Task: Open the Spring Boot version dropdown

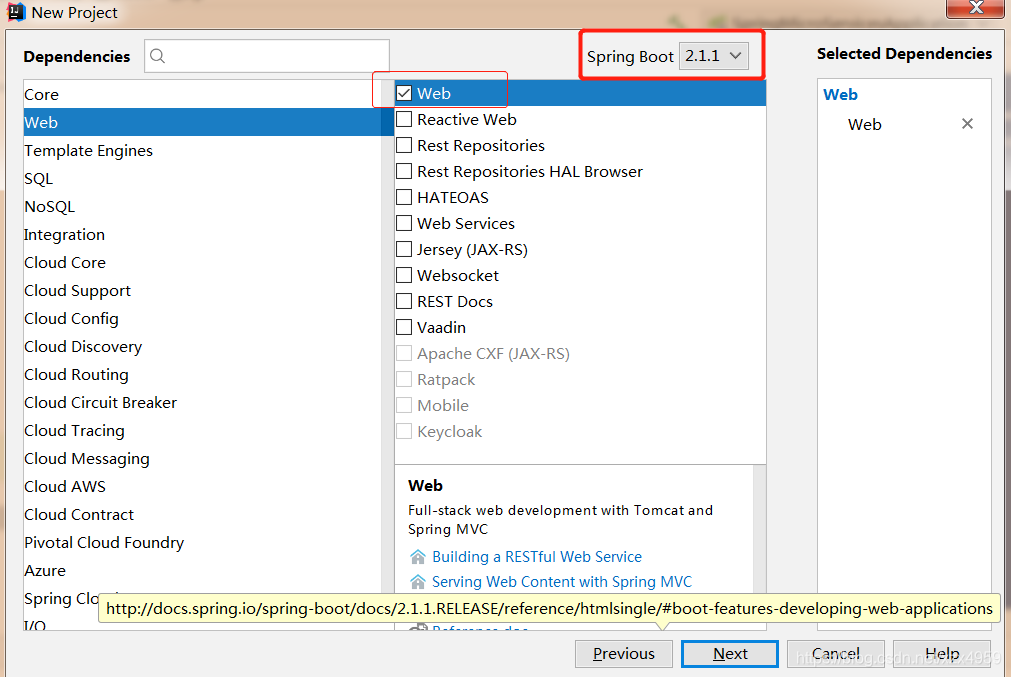Action: (714, 56)
